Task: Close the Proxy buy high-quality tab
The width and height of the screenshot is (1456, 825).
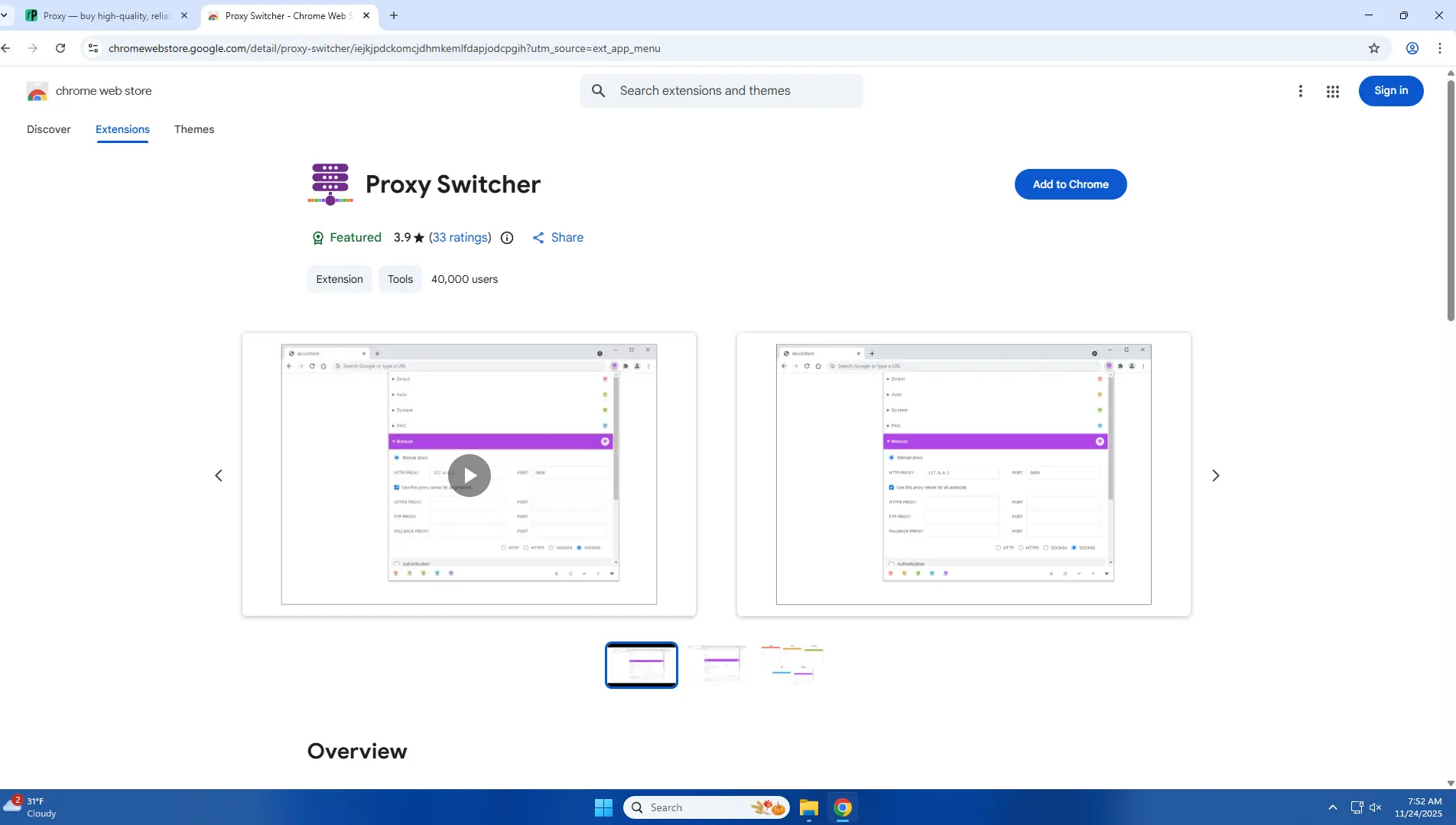Action: click(x=184, y=15)
